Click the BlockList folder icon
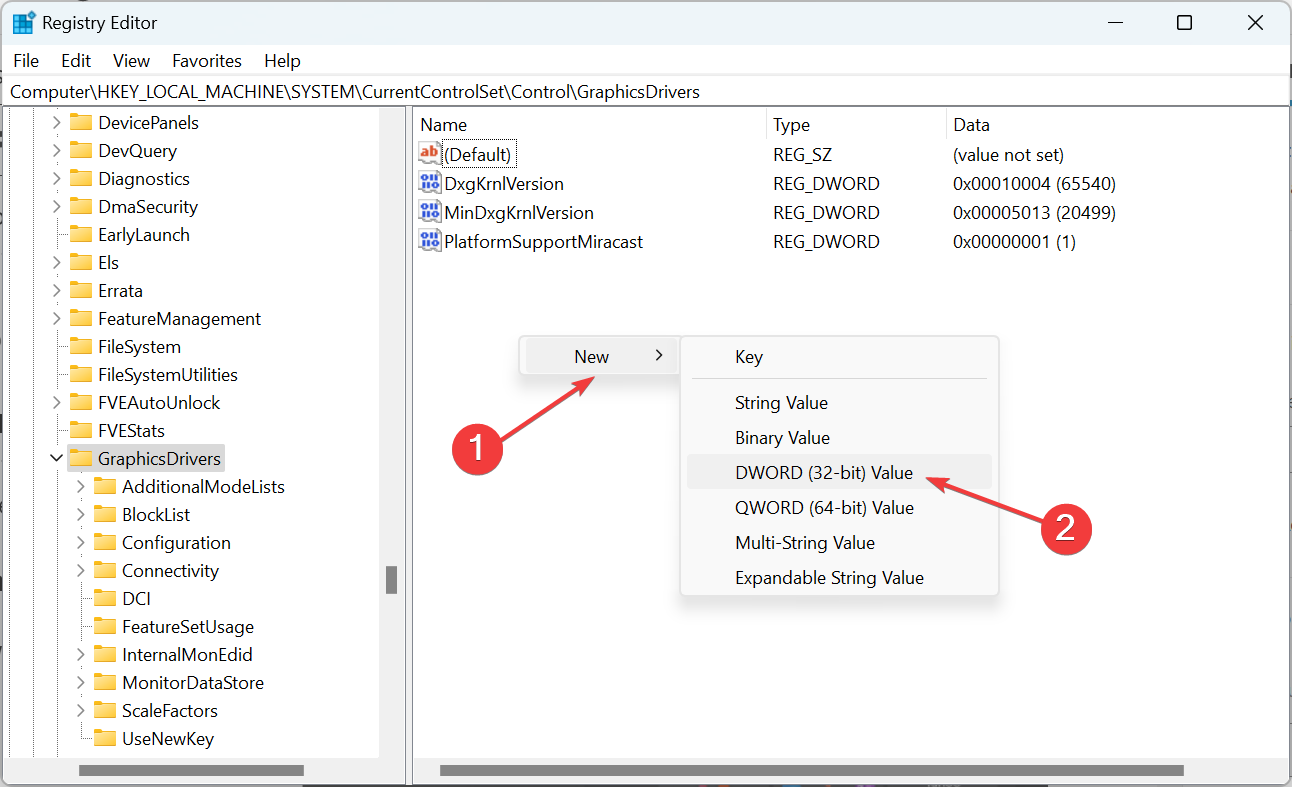1292x787 pixels. (x=105, y=514)
